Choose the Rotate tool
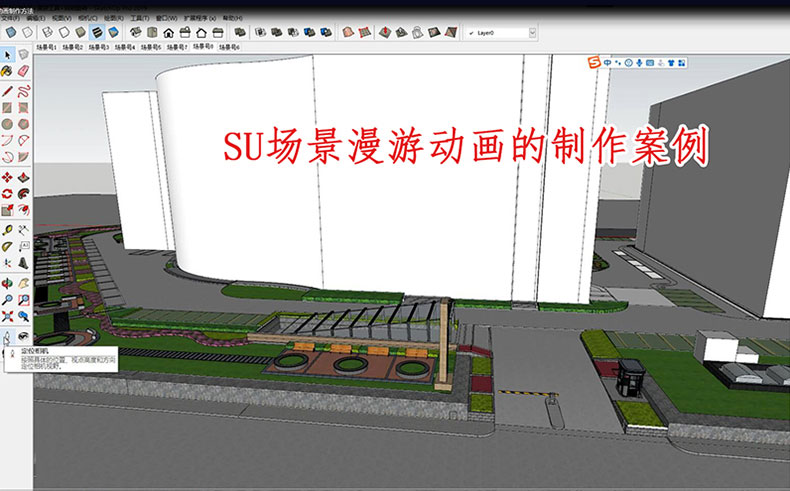This screenshot has width=790, height=491. coord(8,193)
